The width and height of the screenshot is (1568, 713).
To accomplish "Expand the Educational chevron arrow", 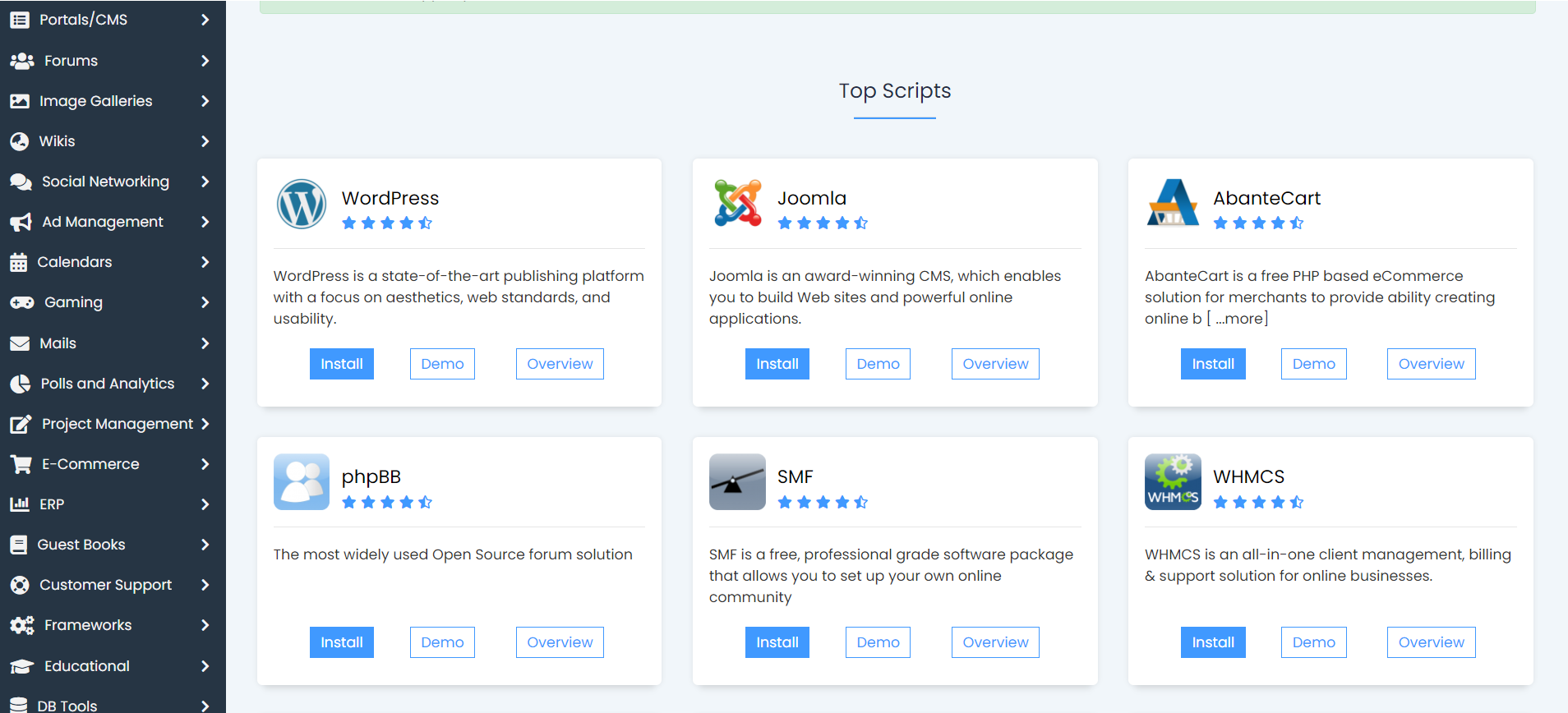I will (205, 666).
